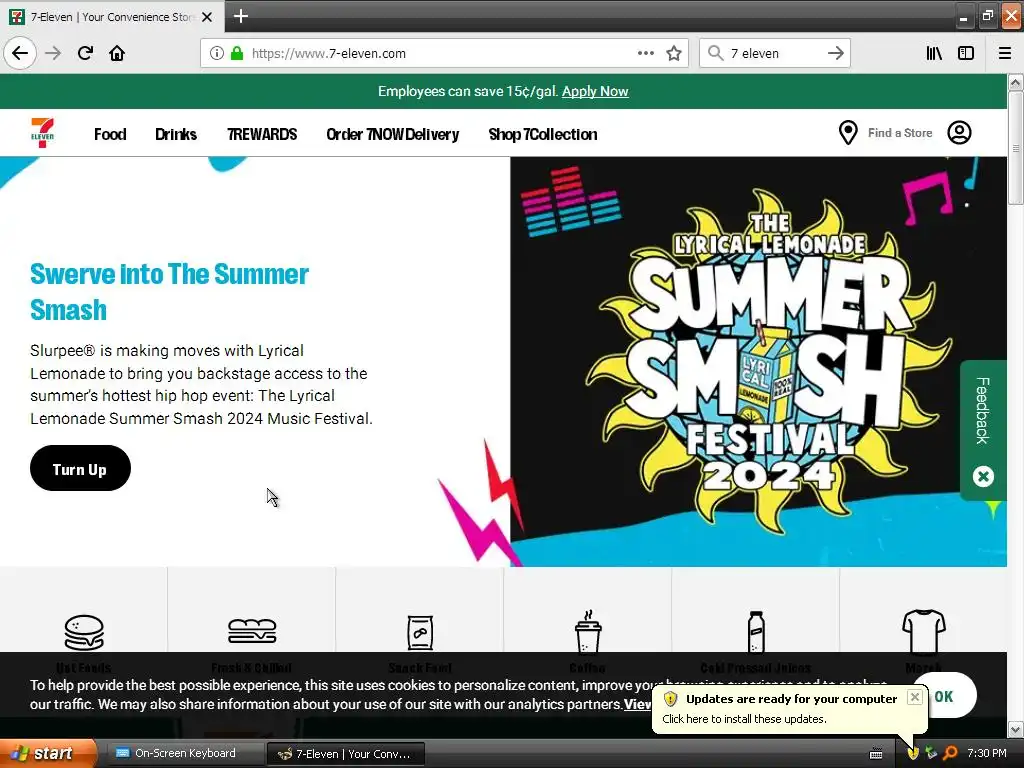Screen dimensions: 1024x768
Task: Open the Windows Start menu
Action: pyautogui.click(x=48, y=753)
